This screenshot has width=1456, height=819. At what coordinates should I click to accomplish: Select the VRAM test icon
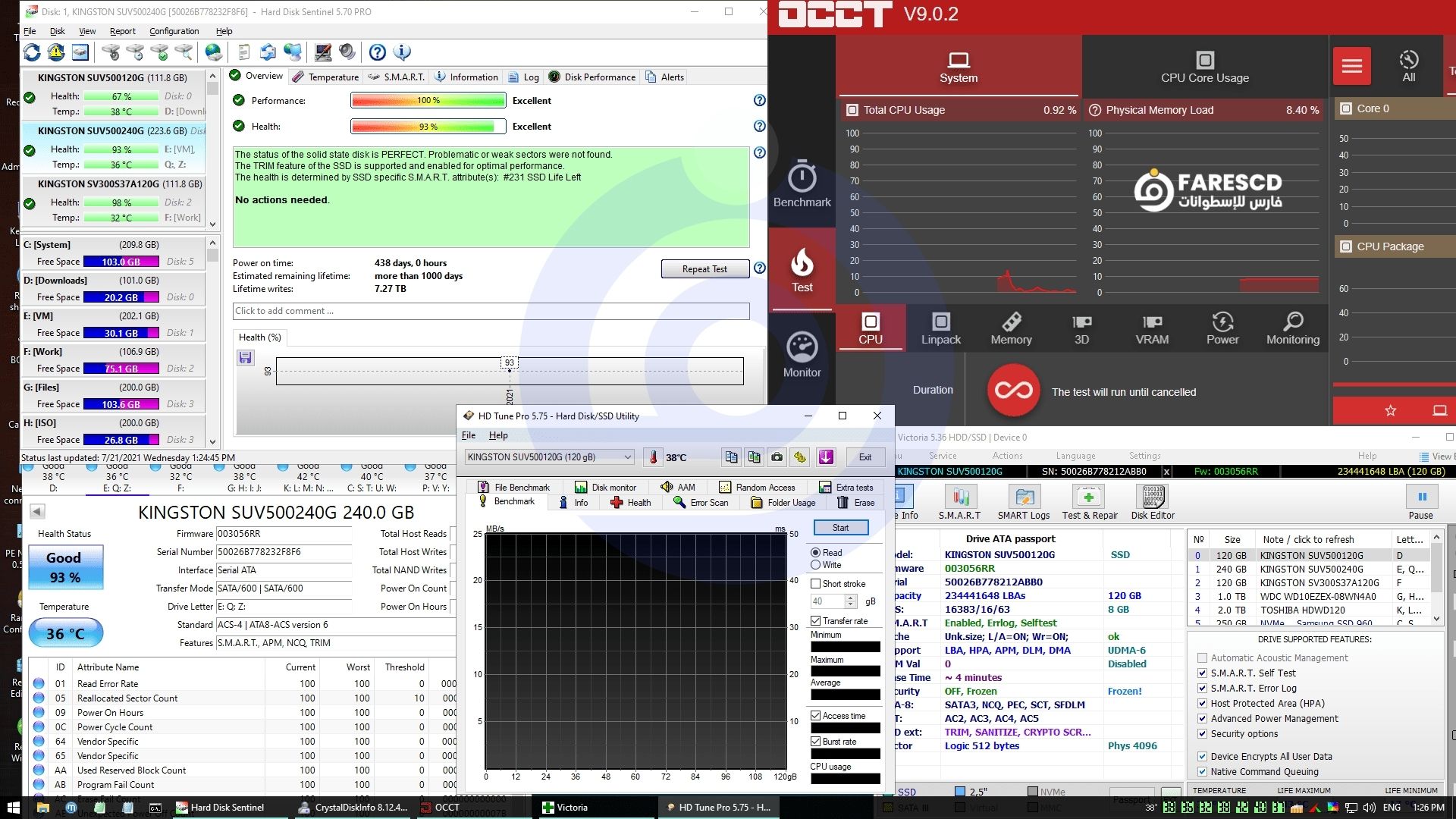point(1151,328)
